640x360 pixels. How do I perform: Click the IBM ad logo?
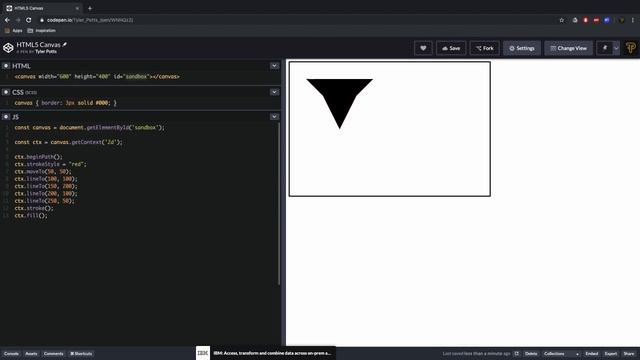tap(203, 353)
